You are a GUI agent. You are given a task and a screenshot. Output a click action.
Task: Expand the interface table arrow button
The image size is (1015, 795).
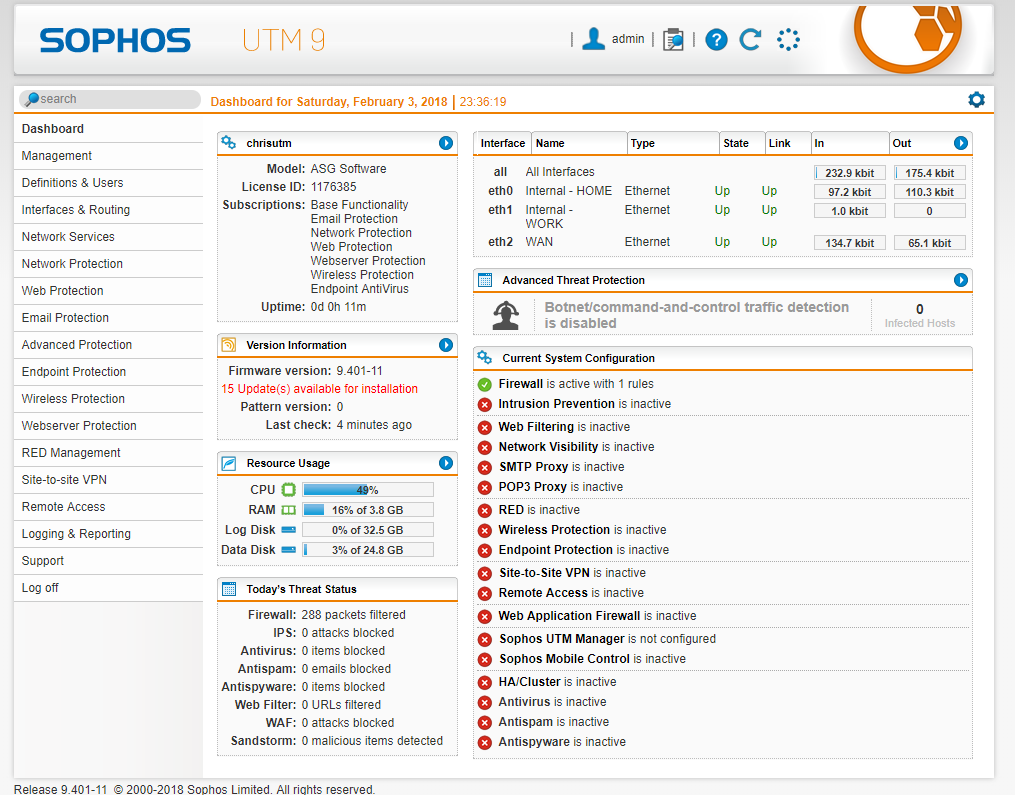click(961, 142)
